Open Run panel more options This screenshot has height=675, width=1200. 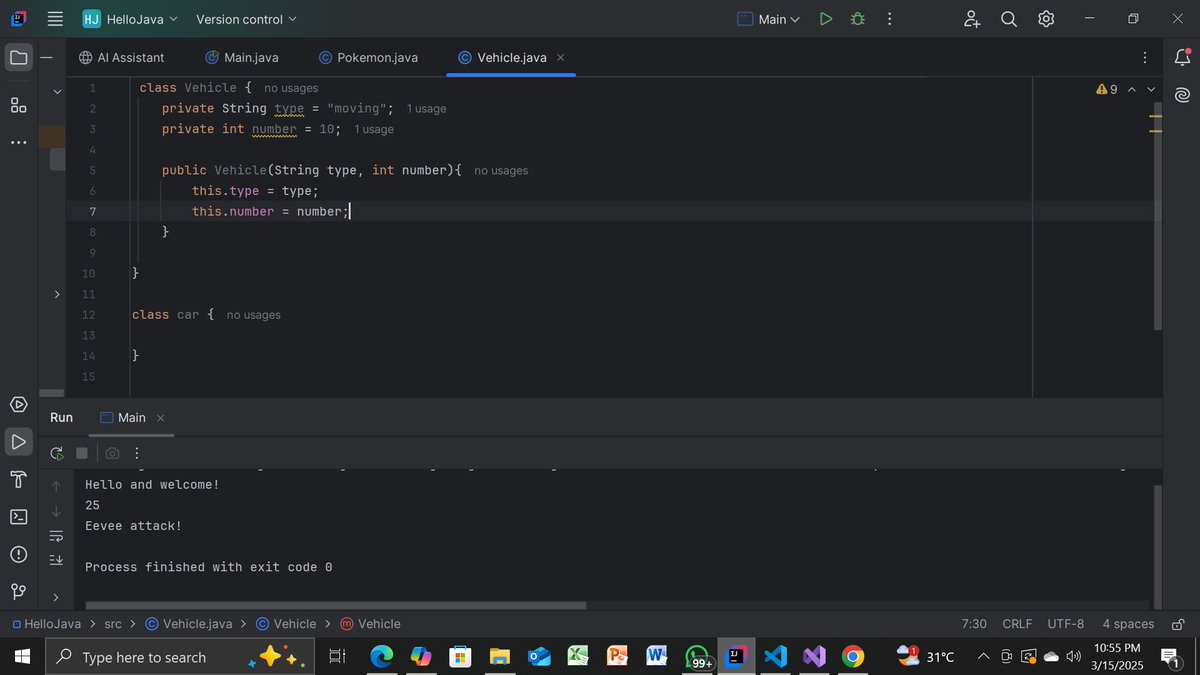pyautogui.click(x=137, y=453)
